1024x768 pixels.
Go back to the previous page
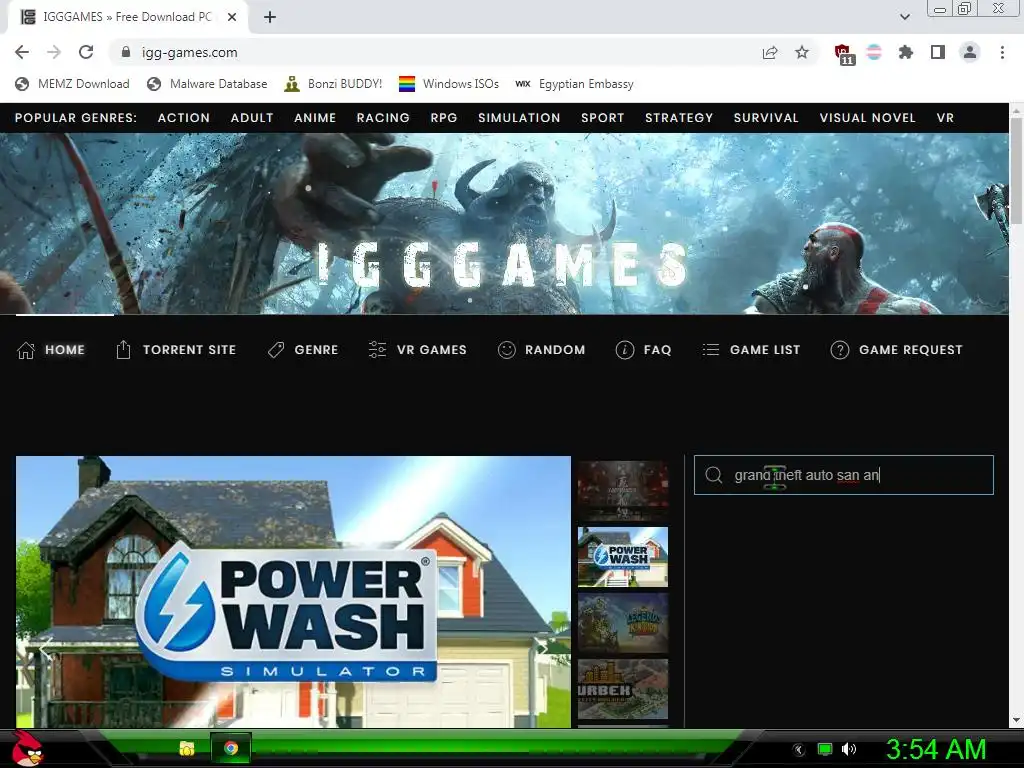coord(22,52)
